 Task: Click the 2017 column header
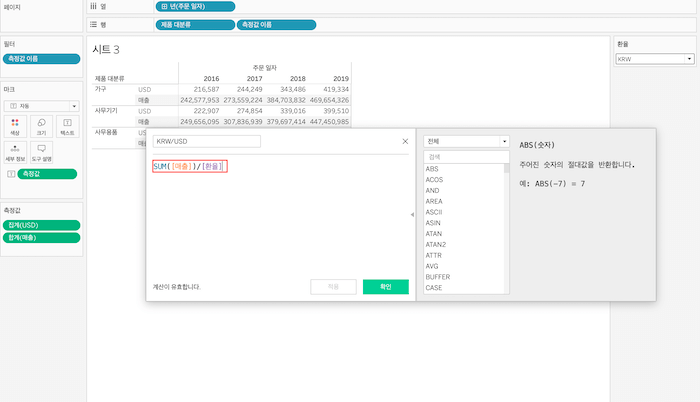point(254,79)
